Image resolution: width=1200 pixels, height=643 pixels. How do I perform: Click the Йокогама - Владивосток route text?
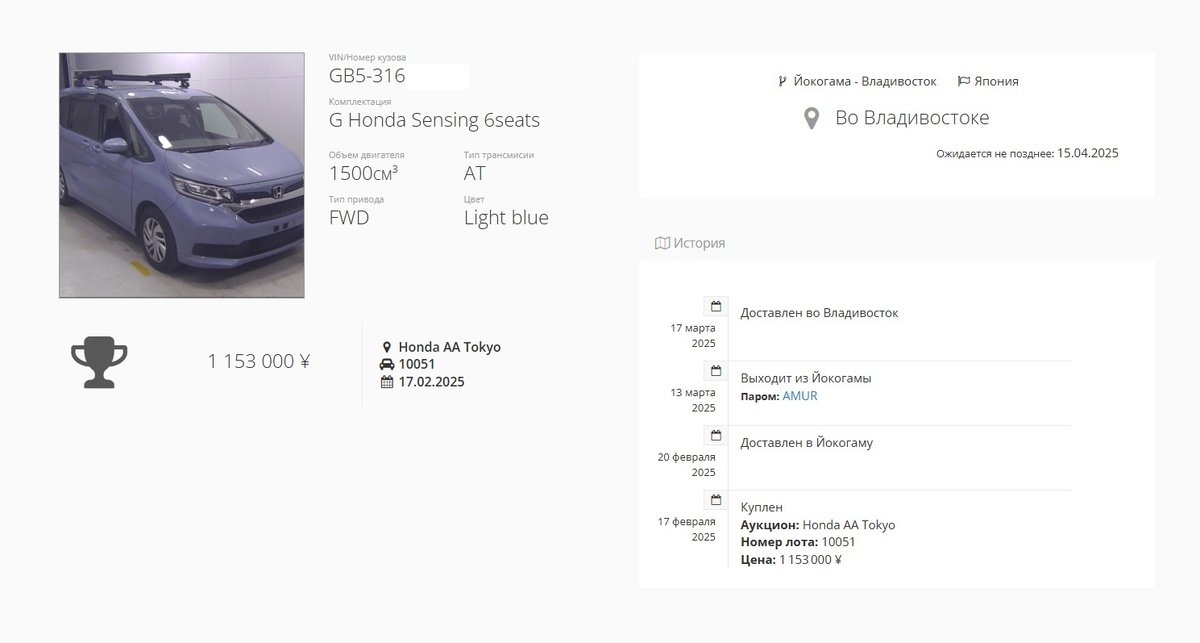point(865,81)
